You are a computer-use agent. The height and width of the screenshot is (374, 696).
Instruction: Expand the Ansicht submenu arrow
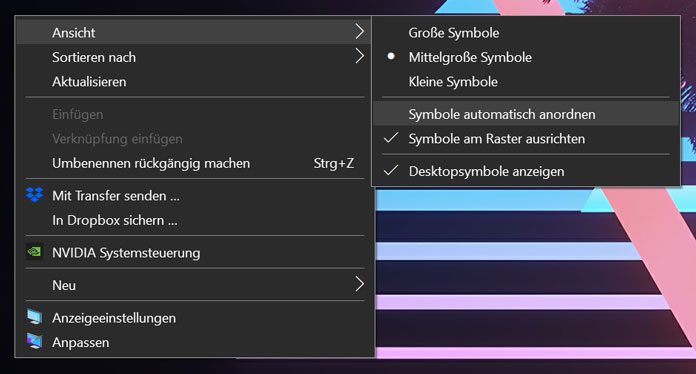360,31
